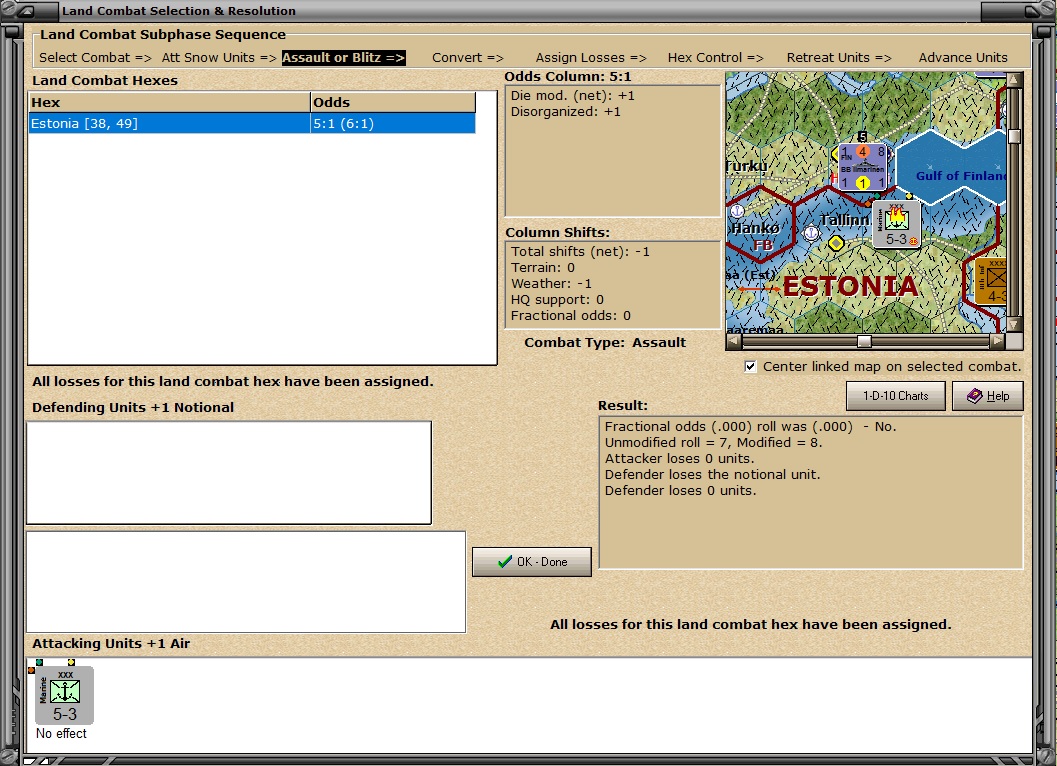The width and height of the screenshot is (1057, 766).
Task: Click the Odds column header
Action: pyautogui.click(x=393, y=102)
